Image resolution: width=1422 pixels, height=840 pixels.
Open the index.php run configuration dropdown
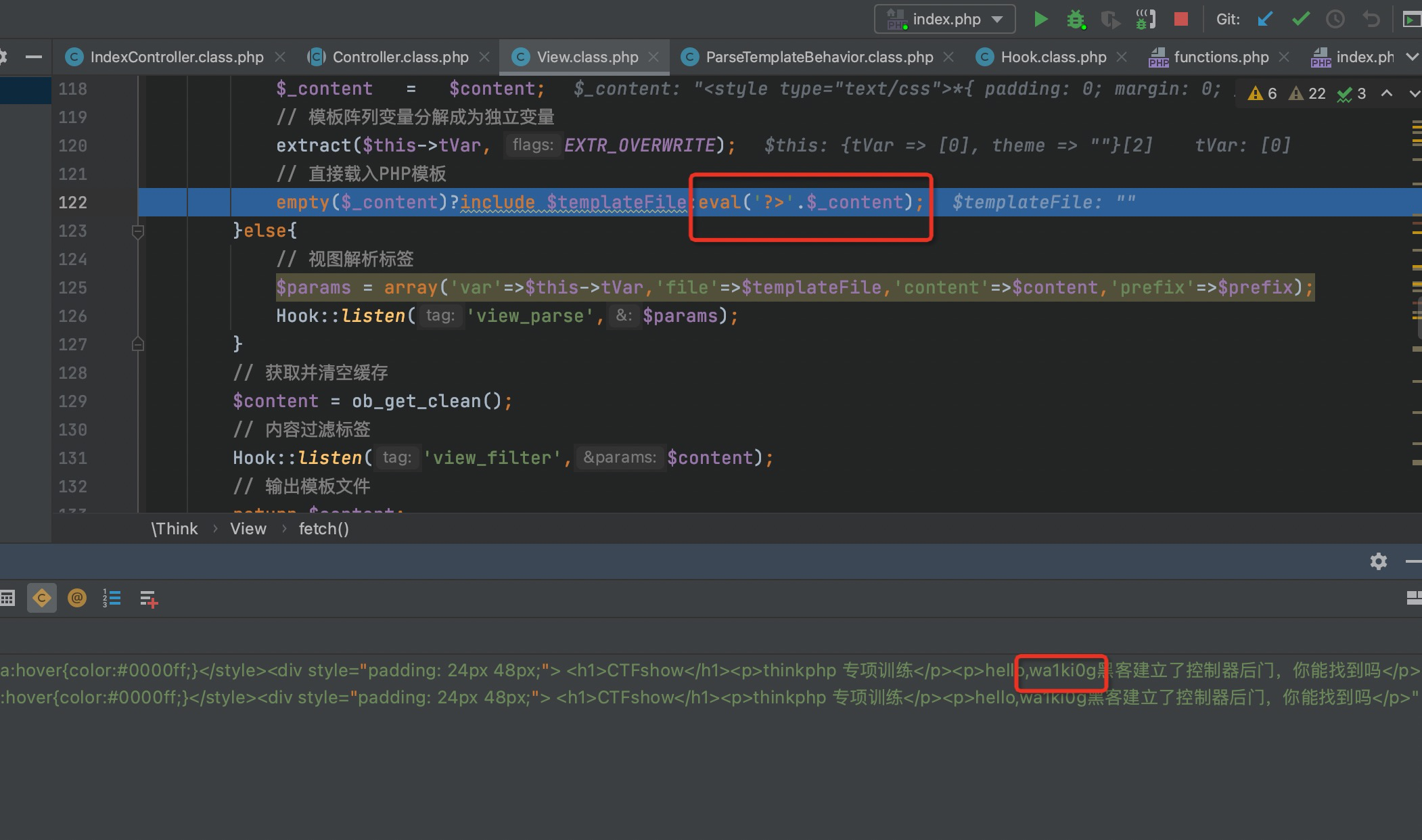click(x=944, y=19)
